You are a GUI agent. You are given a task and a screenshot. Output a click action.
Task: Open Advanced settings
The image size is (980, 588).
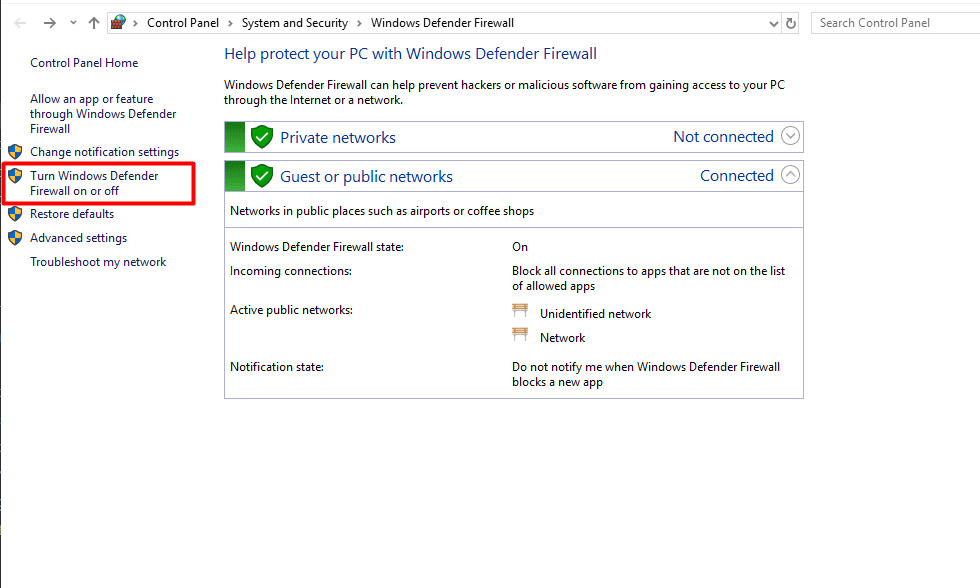(78, 238)
